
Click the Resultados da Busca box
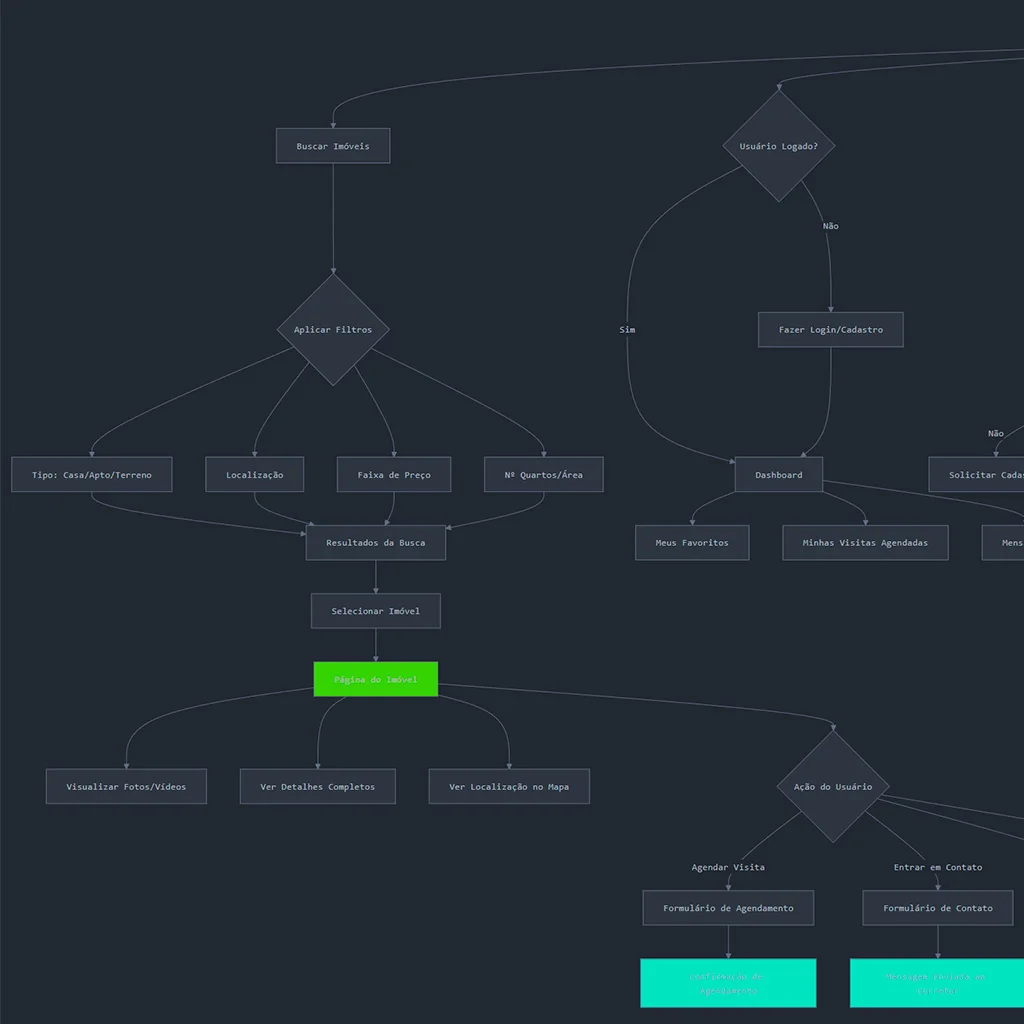376,543
